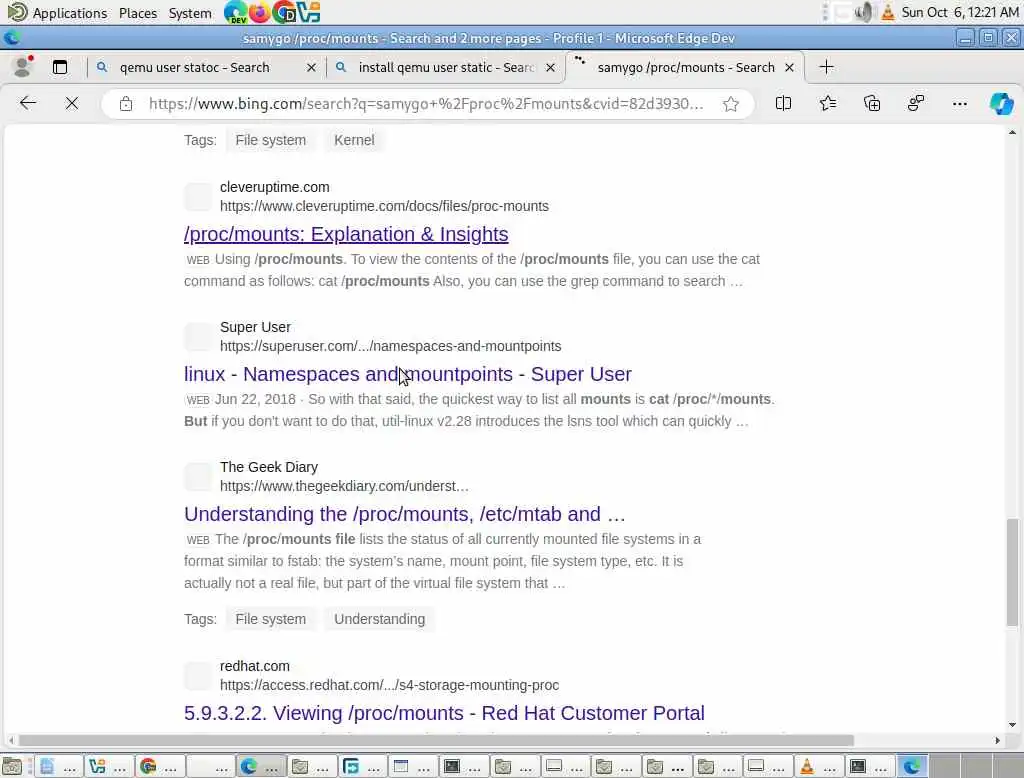The width and height of the screenshot is (1024, 778).
Task: Click the horizontal scrollbar thumb
Action: (436, 740)
